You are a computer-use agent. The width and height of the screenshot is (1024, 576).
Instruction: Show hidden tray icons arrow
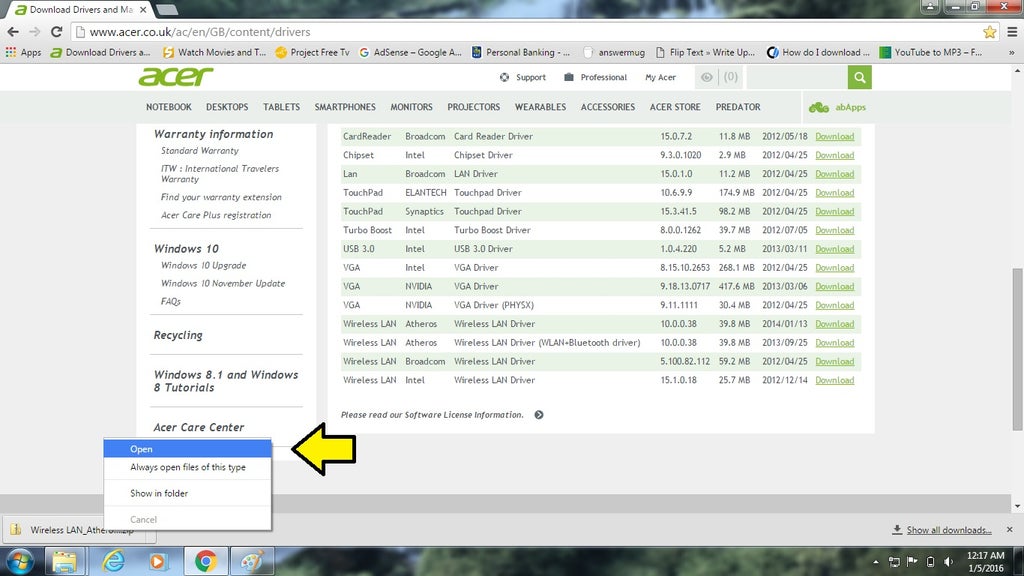[x=876, y=562]
